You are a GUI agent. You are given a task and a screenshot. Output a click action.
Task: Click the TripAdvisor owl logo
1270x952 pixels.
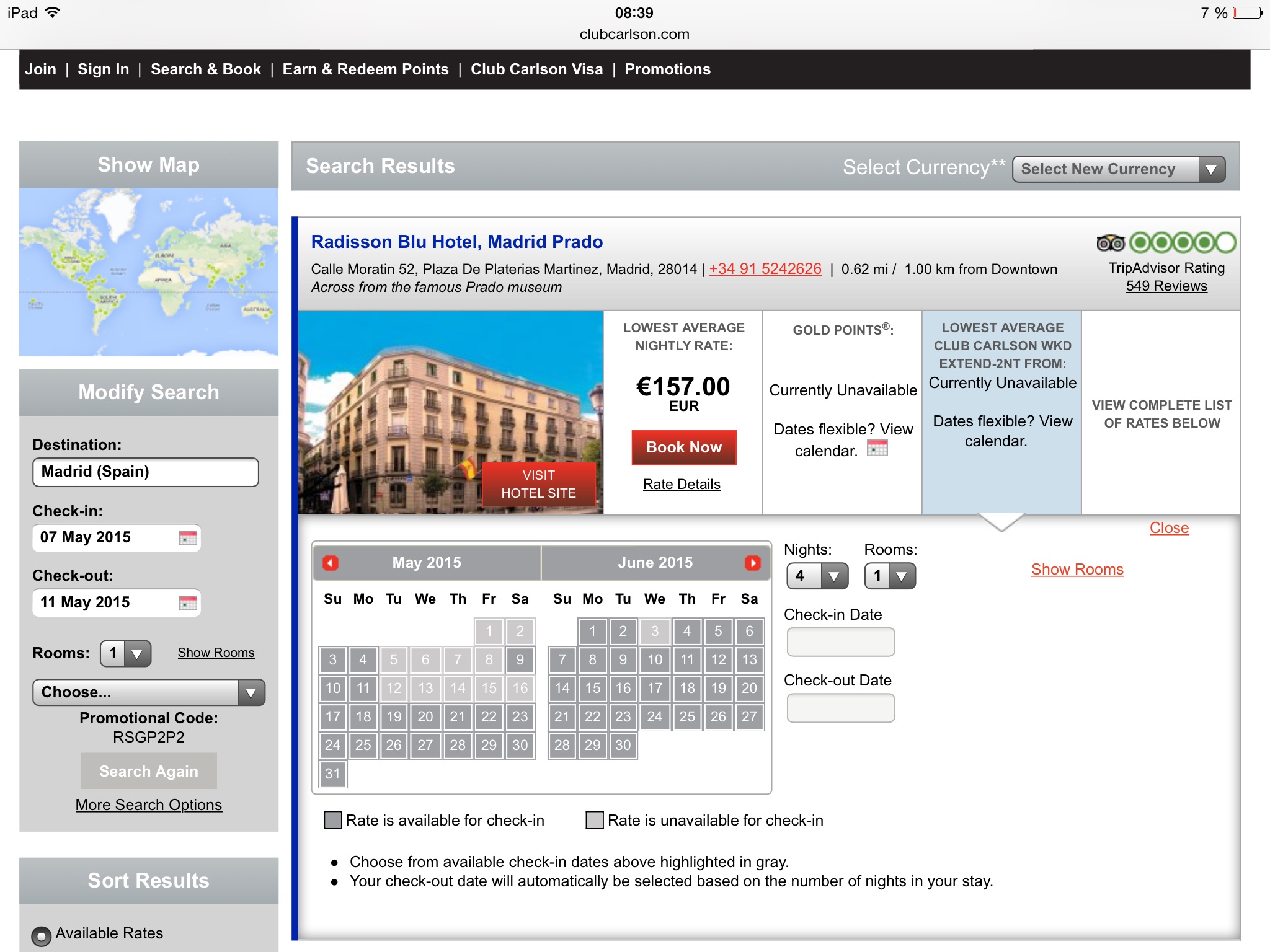(x=1110, y=243)
